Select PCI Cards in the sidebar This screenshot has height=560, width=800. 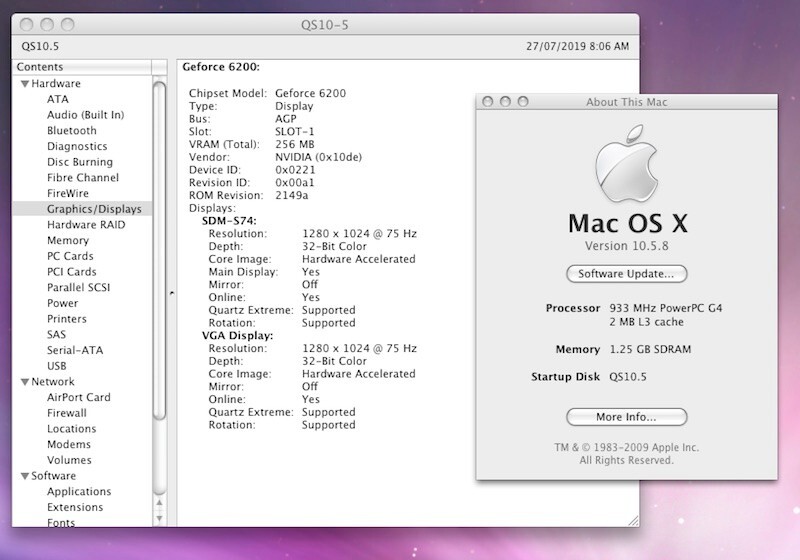click(72, 272)
